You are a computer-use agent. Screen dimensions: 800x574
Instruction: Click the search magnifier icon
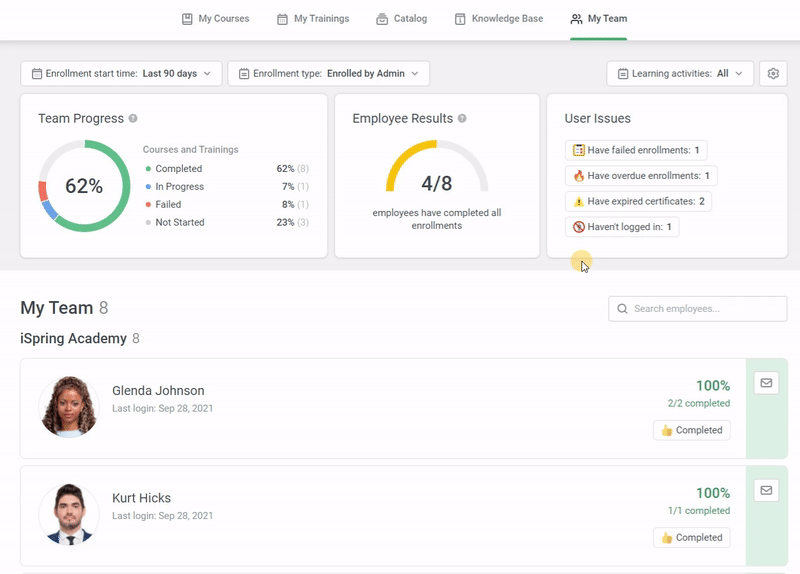(x=623, y=309)
